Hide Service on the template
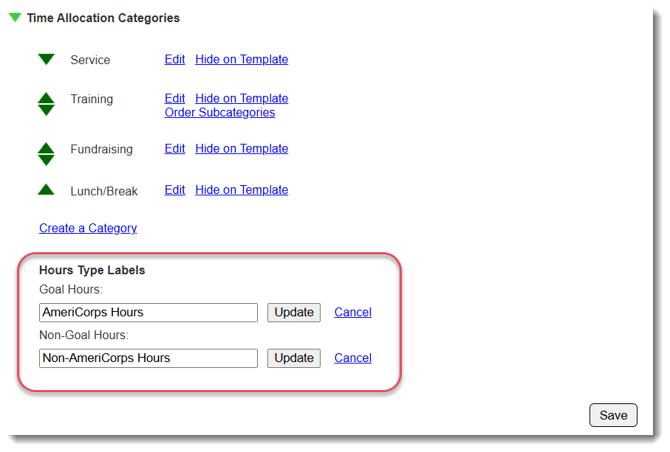 pyautogui.click(x=241, y=60)
